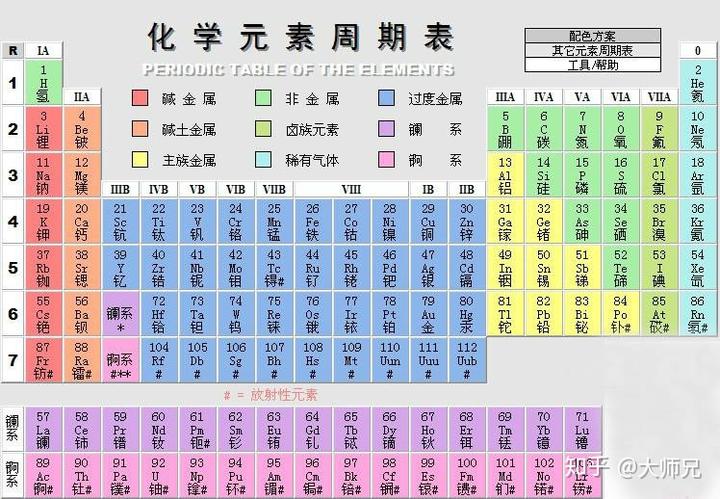
Task: Click the yellow 主族金属 legend swatch
Action: click(140, 160)
